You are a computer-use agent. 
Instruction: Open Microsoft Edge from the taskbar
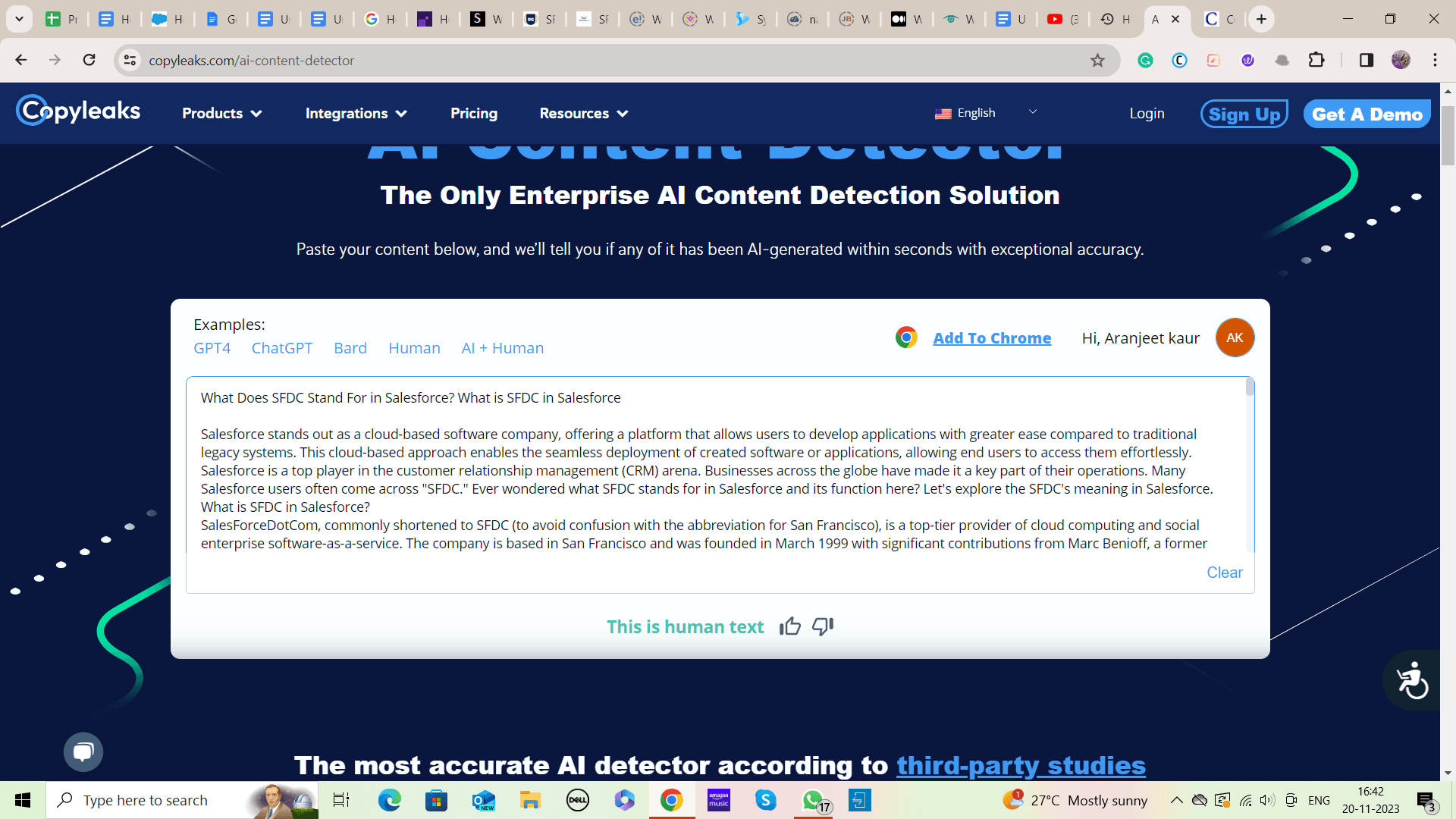[389, 800]
